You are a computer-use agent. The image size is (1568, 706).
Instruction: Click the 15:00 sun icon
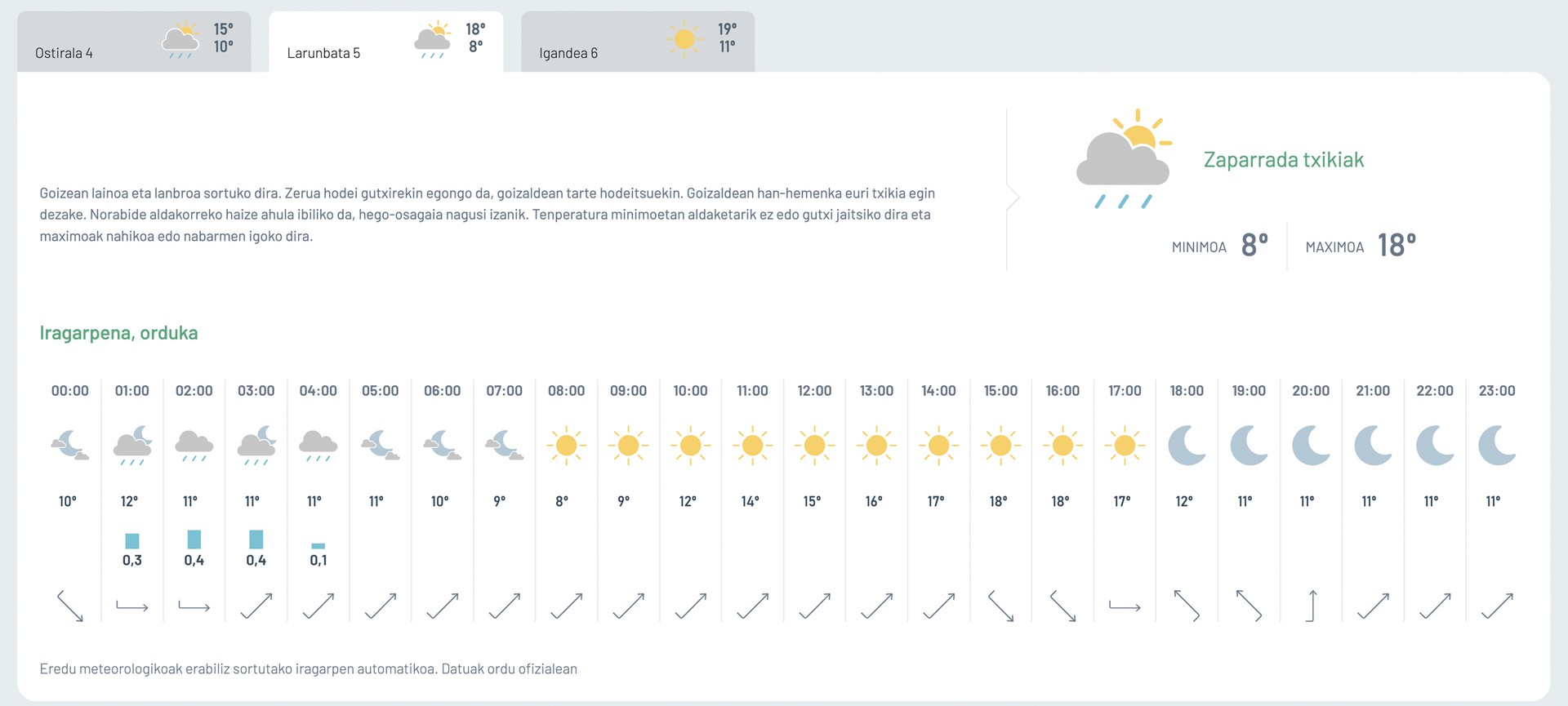click(1001, 446)
